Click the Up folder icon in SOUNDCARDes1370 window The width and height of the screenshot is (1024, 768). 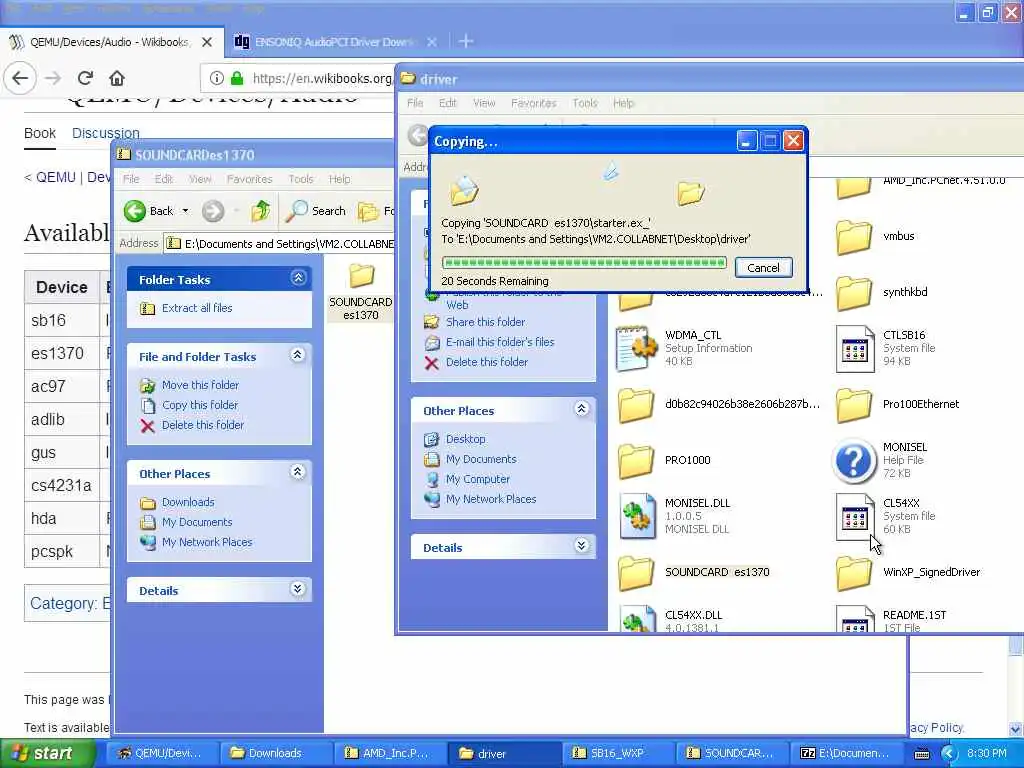click(261, 211)
